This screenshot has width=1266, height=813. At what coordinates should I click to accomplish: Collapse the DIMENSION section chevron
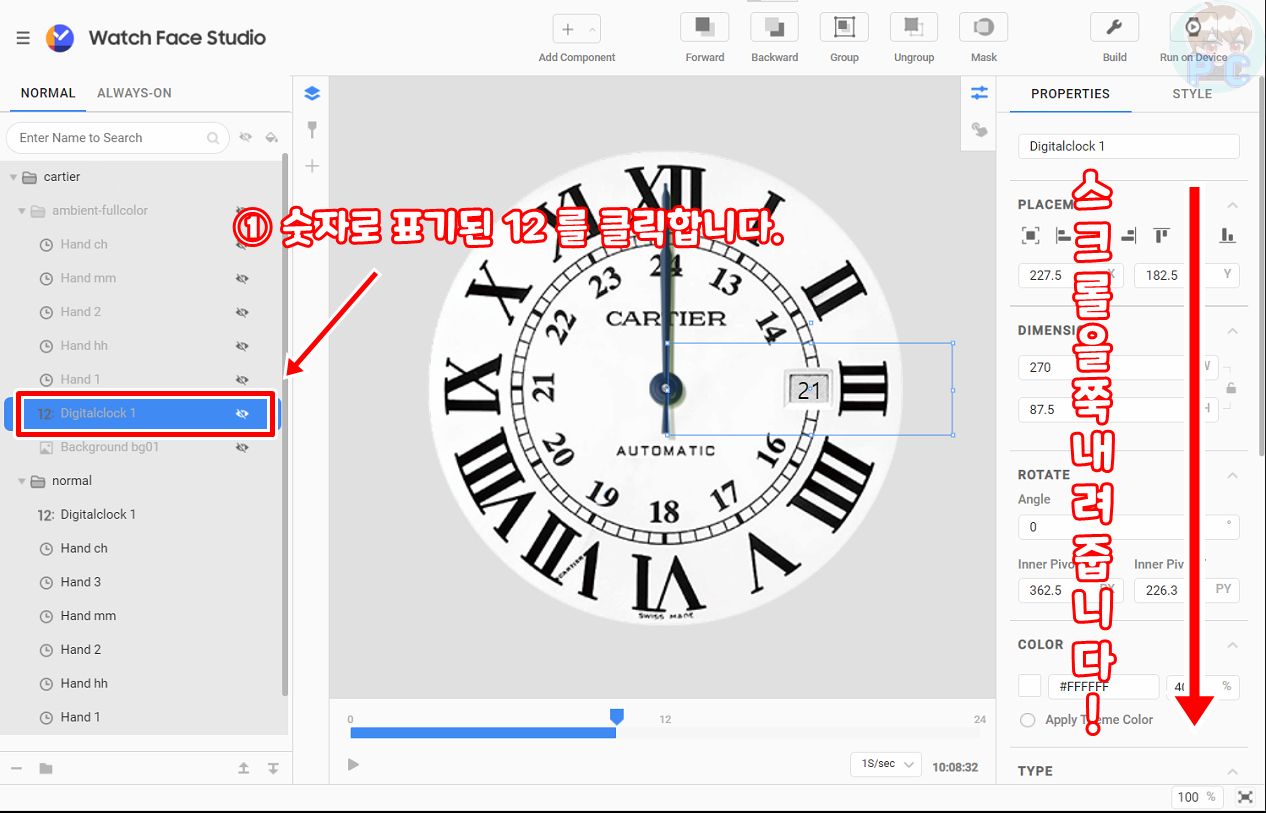[1232, 331]
